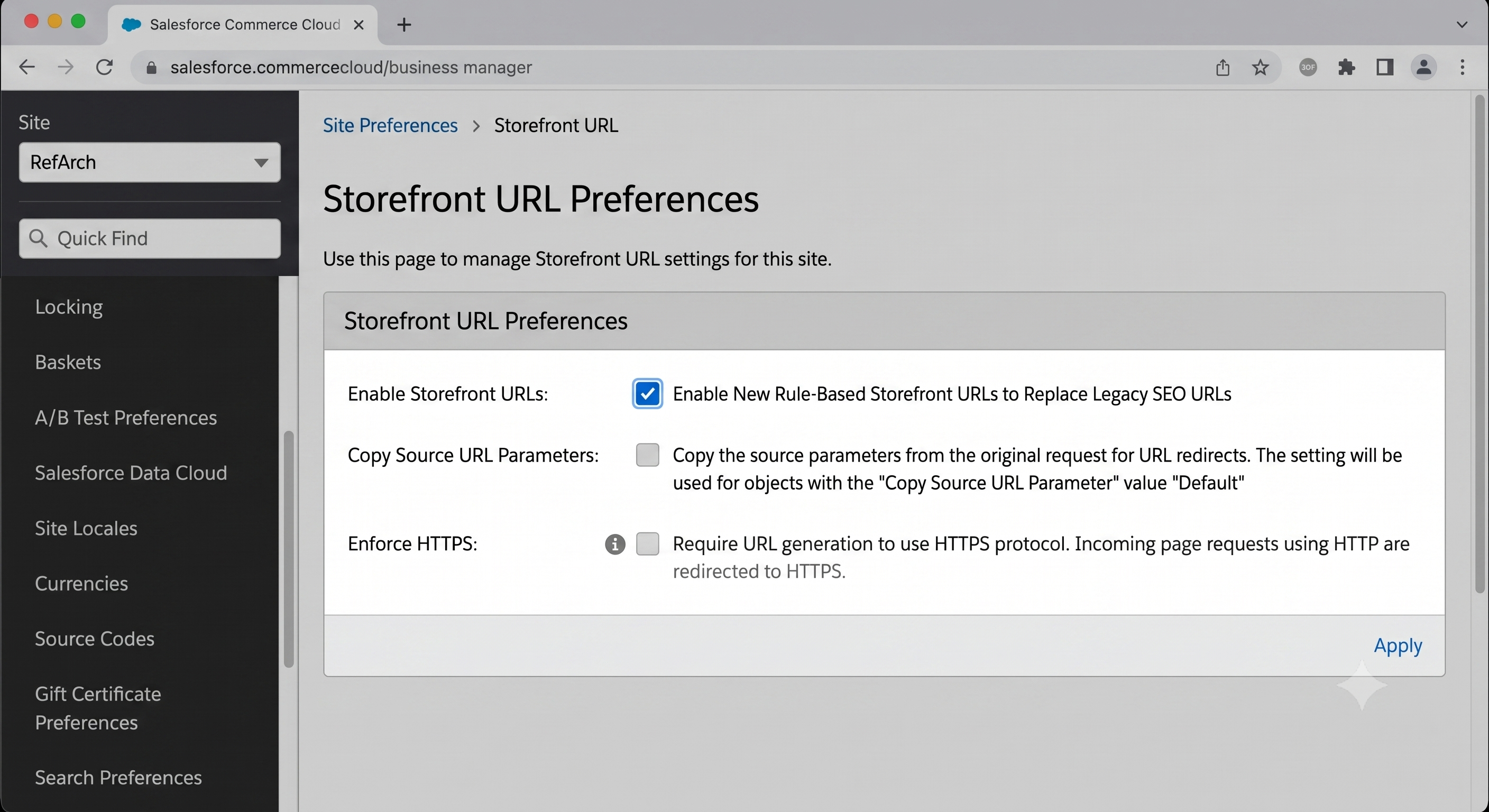Click the Storefront URL Preferences panel header
Viewport: 1489px width, 812px height.
click(x=885, y=321)
